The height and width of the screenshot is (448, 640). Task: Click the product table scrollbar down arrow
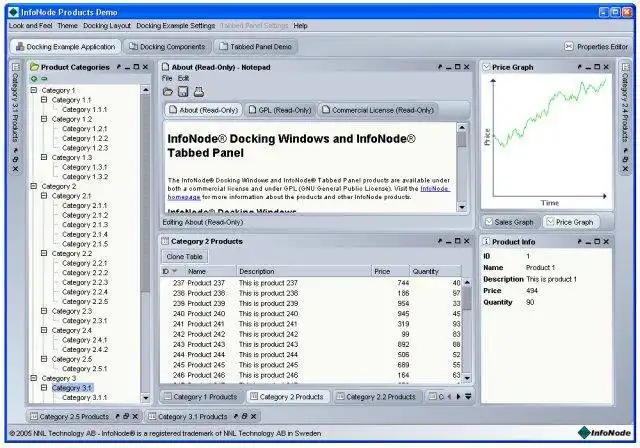point(467,378)
